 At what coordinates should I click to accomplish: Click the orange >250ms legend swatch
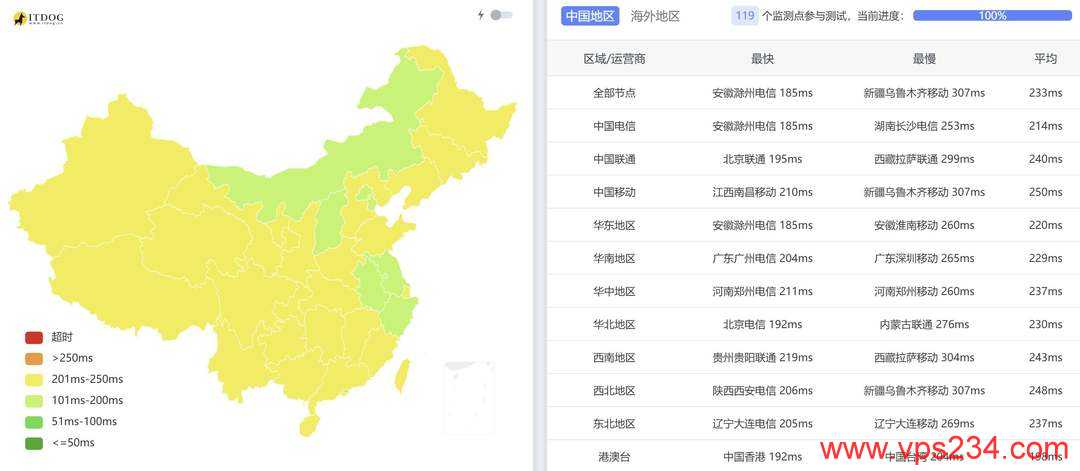coord(34,359)
